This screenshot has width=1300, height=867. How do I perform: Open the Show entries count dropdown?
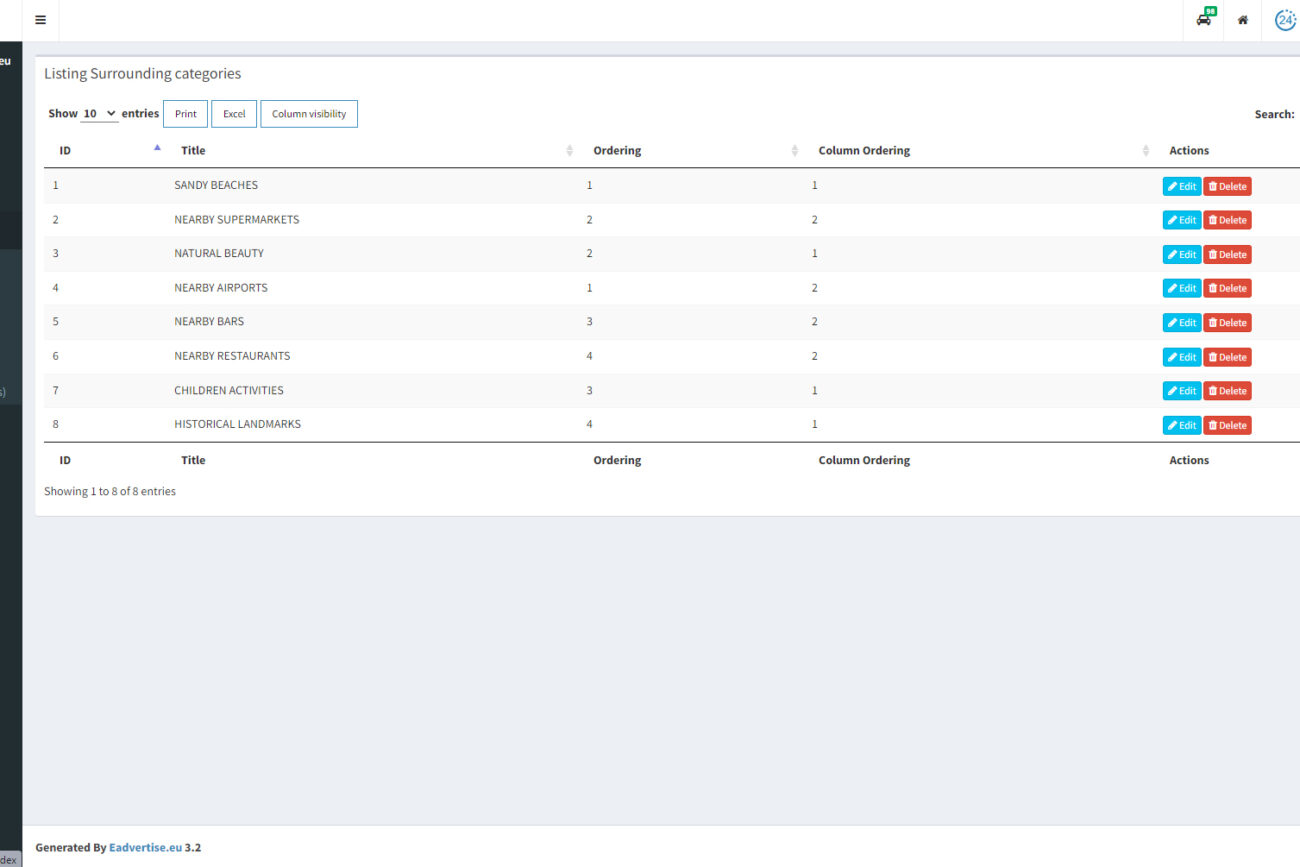pyautogui.click(x=99, y=114)
